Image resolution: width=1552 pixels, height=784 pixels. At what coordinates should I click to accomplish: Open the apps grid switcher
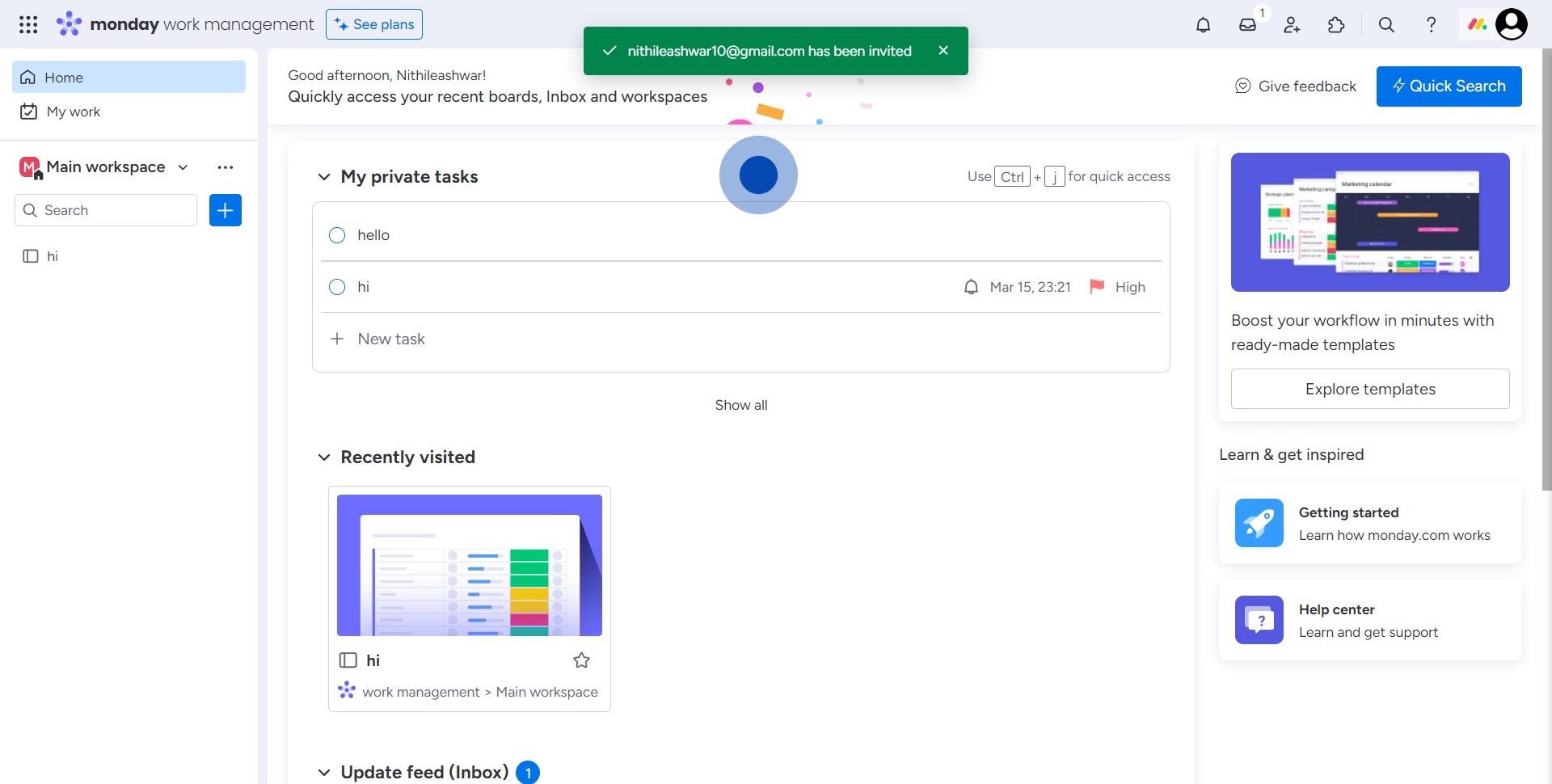coord(28,25)
